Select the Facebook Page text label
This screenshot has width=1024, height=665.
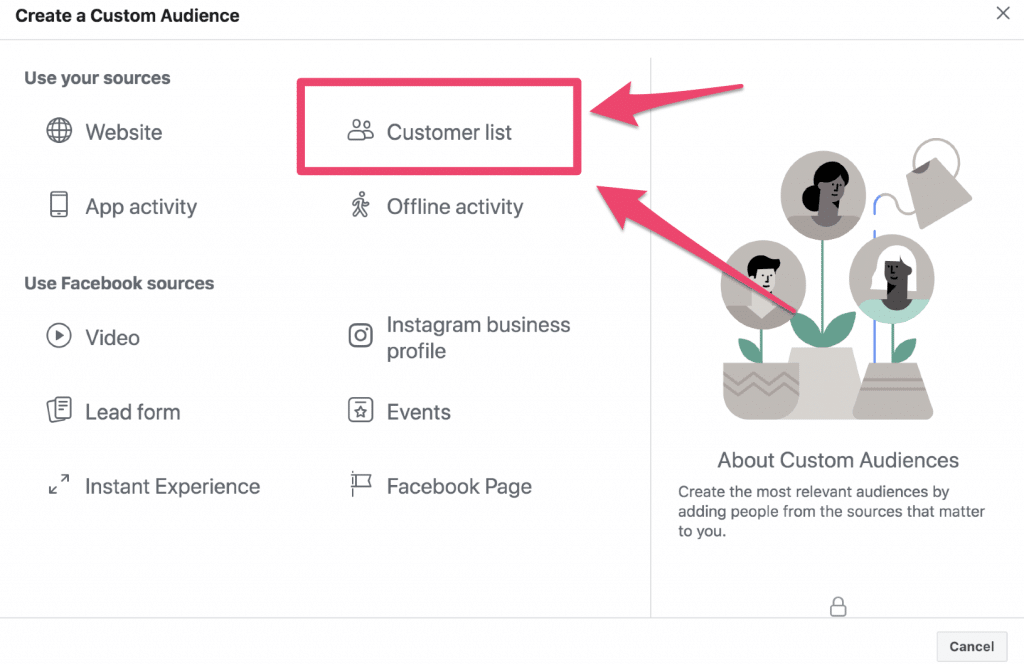pos(459,487)
